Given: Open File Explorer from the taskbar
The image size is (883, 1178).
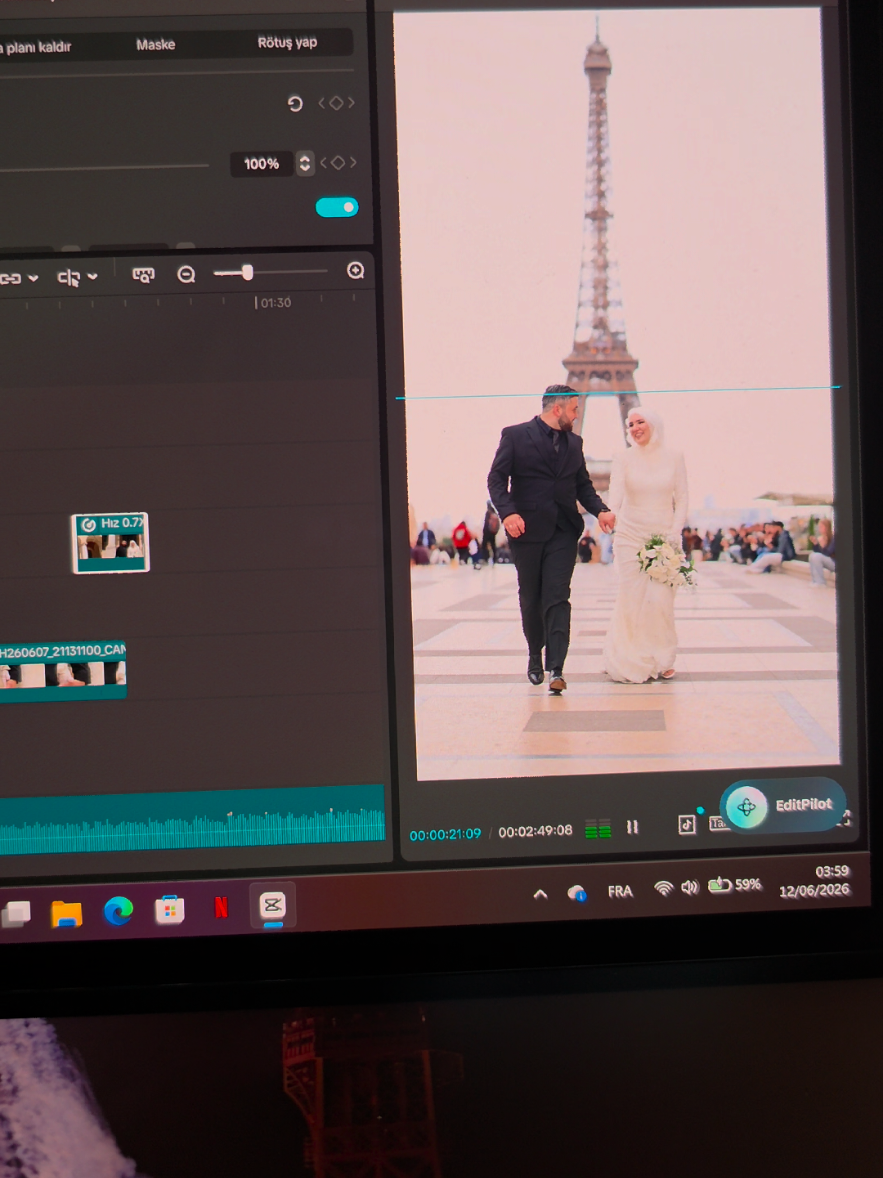Looking at the screenshot, I should (66, 913).
